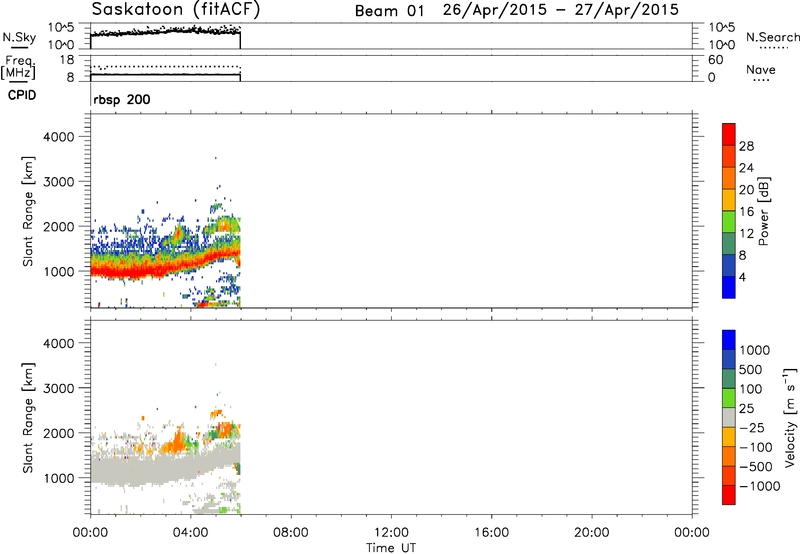
Task: Pick the light green 12–16 dB power segment
Action: pos(729,222)
